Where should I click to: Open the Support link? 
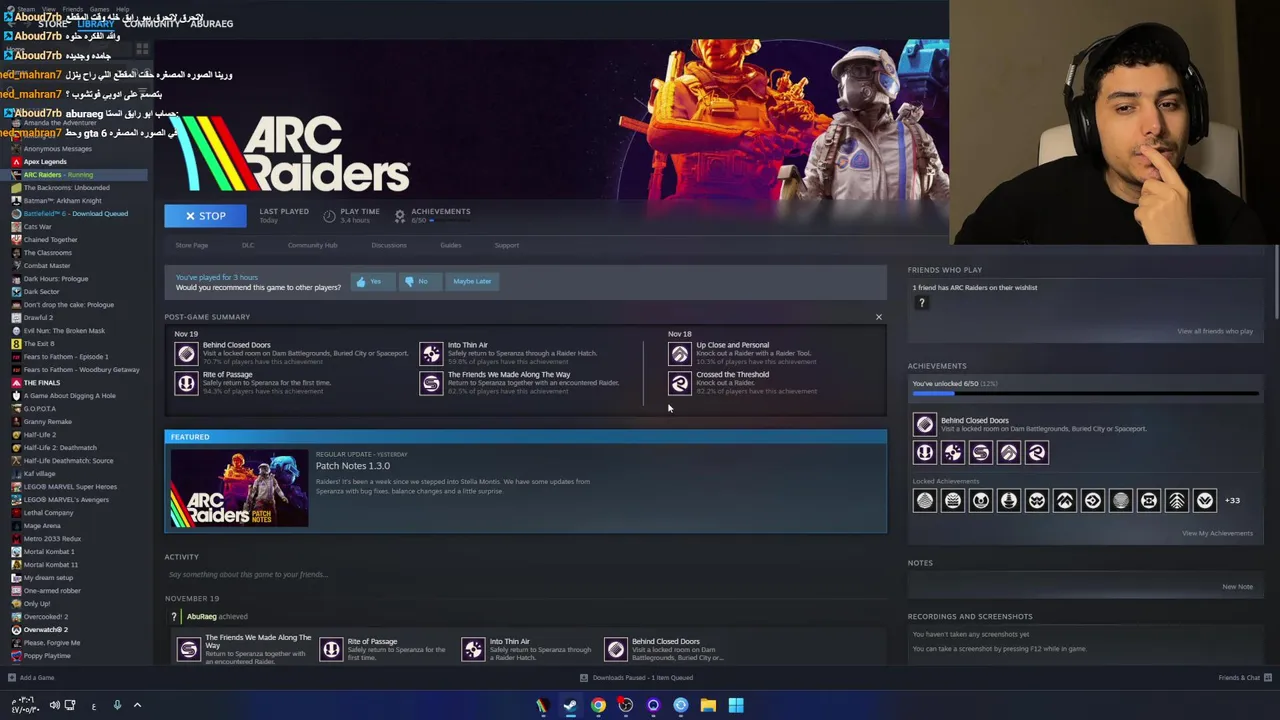coord(506,245)
